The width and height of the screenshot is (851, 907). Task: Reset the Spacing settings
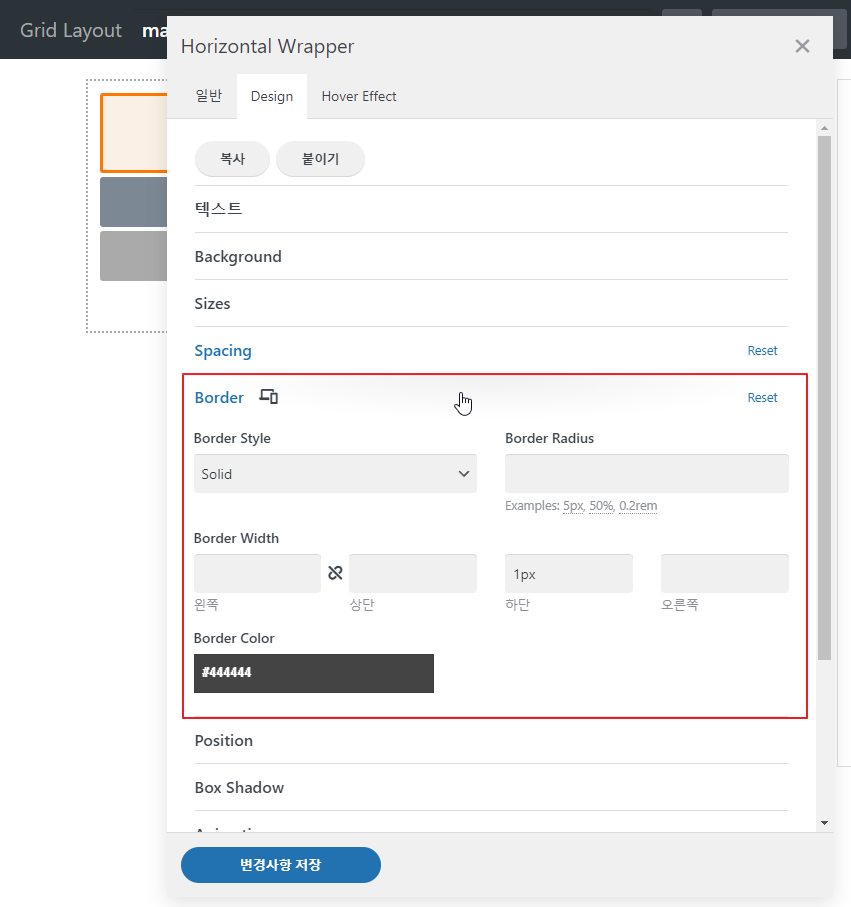(x=762, y=351)
